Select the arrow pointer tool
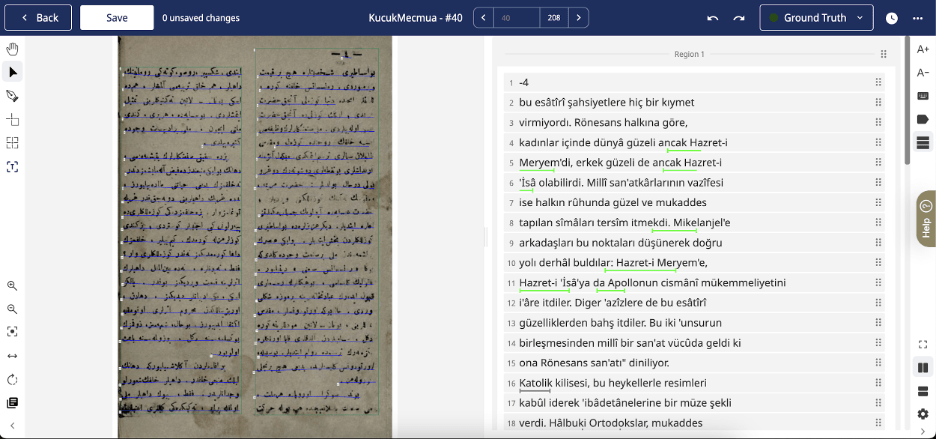The height and width of the screenshot is (440, 936). (13, 72)
